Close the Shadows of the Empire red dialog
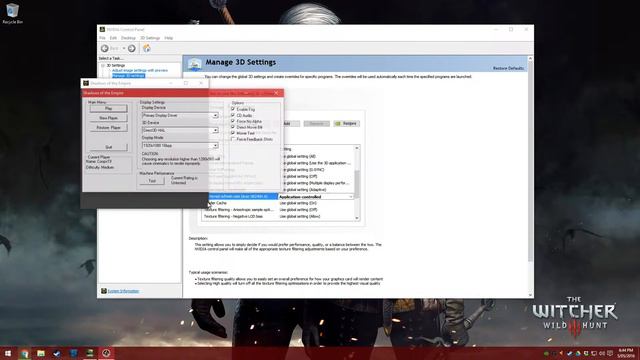This screenshot has height=360, width=640. (276, 93)
